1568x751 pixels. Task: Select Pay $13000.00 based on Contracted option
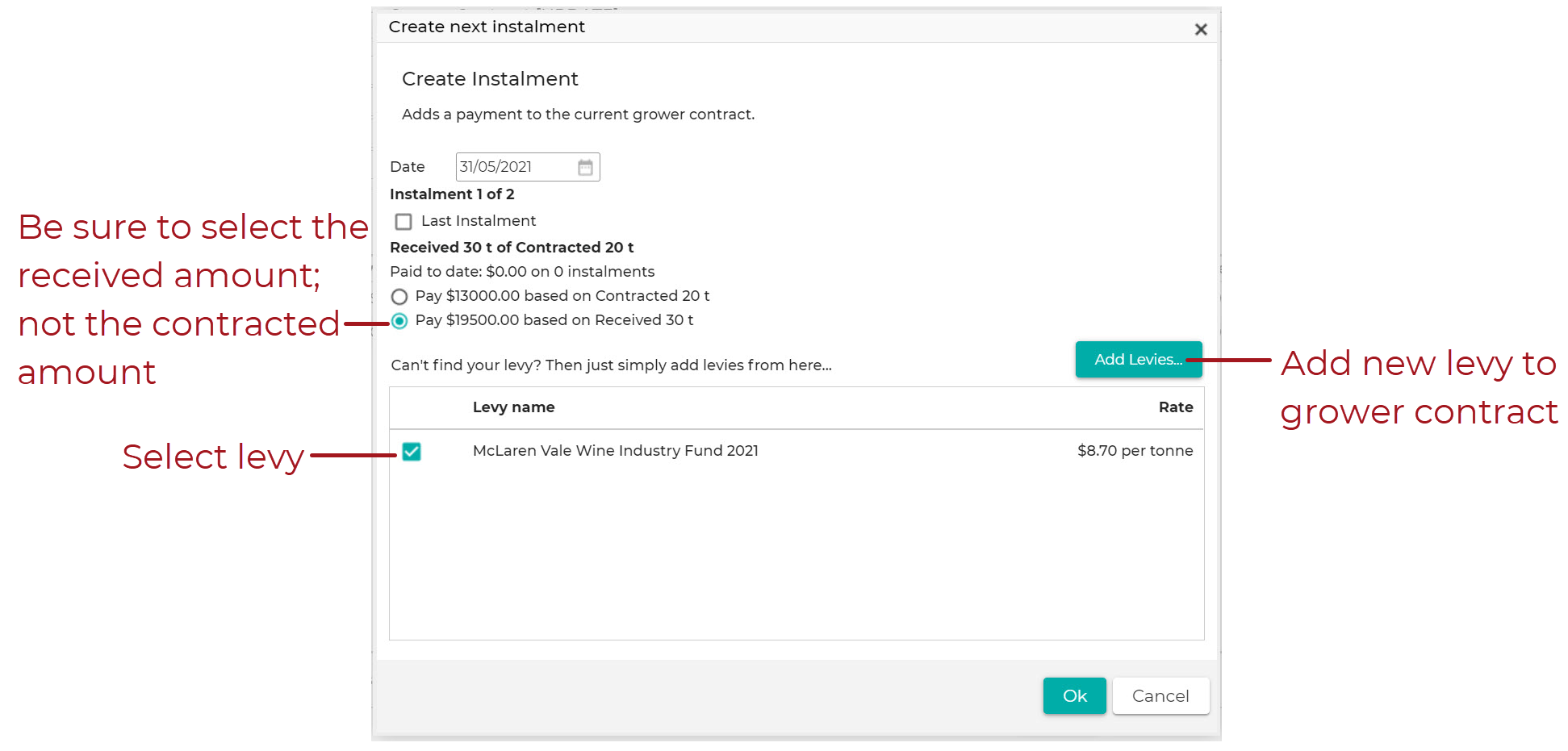[x=399, y=297]
